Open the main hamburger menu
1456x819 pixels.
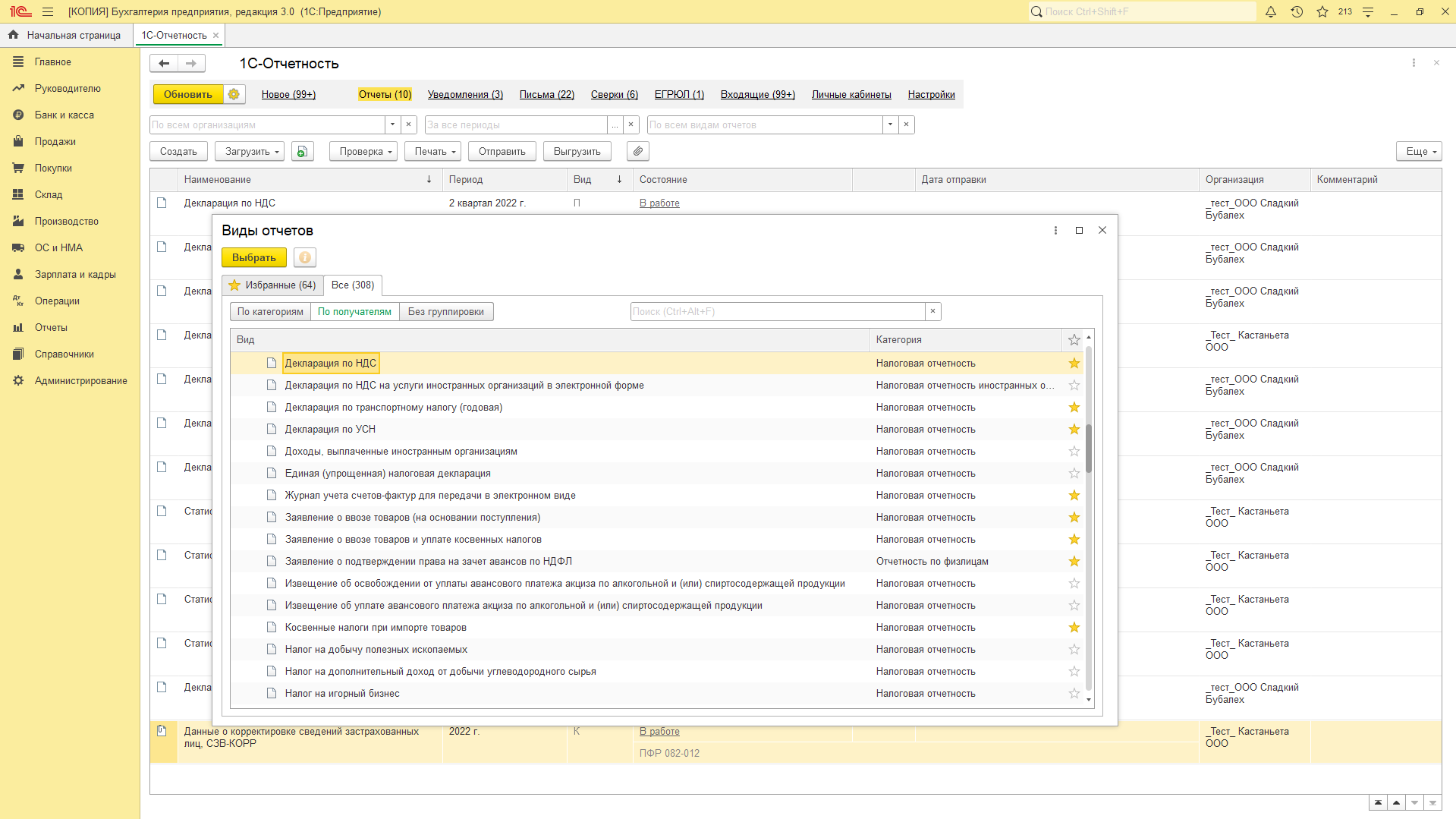pos(48,11)
